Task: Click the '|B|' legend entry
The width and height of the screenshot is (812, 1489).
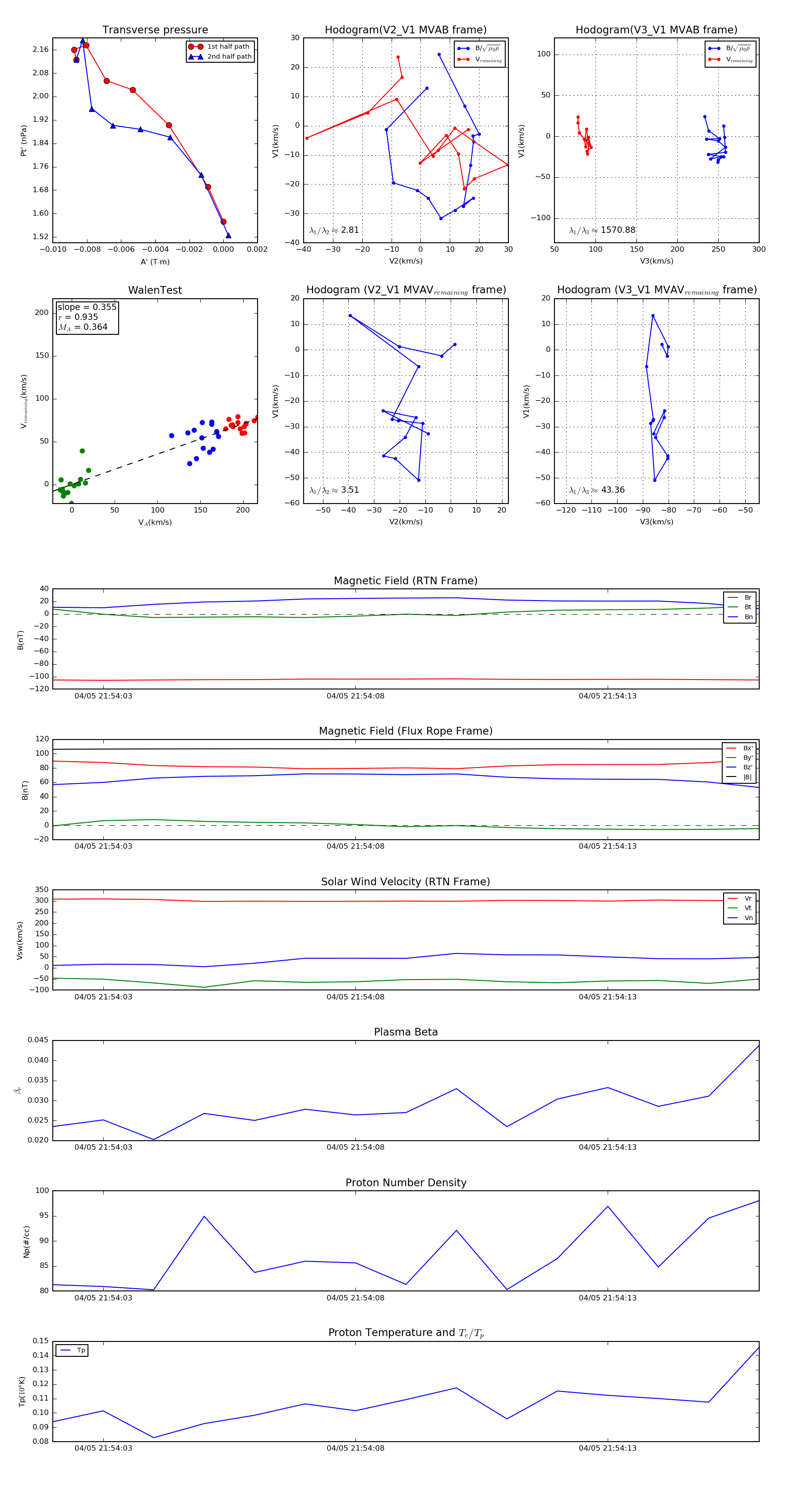Action: tap(740, 777)
